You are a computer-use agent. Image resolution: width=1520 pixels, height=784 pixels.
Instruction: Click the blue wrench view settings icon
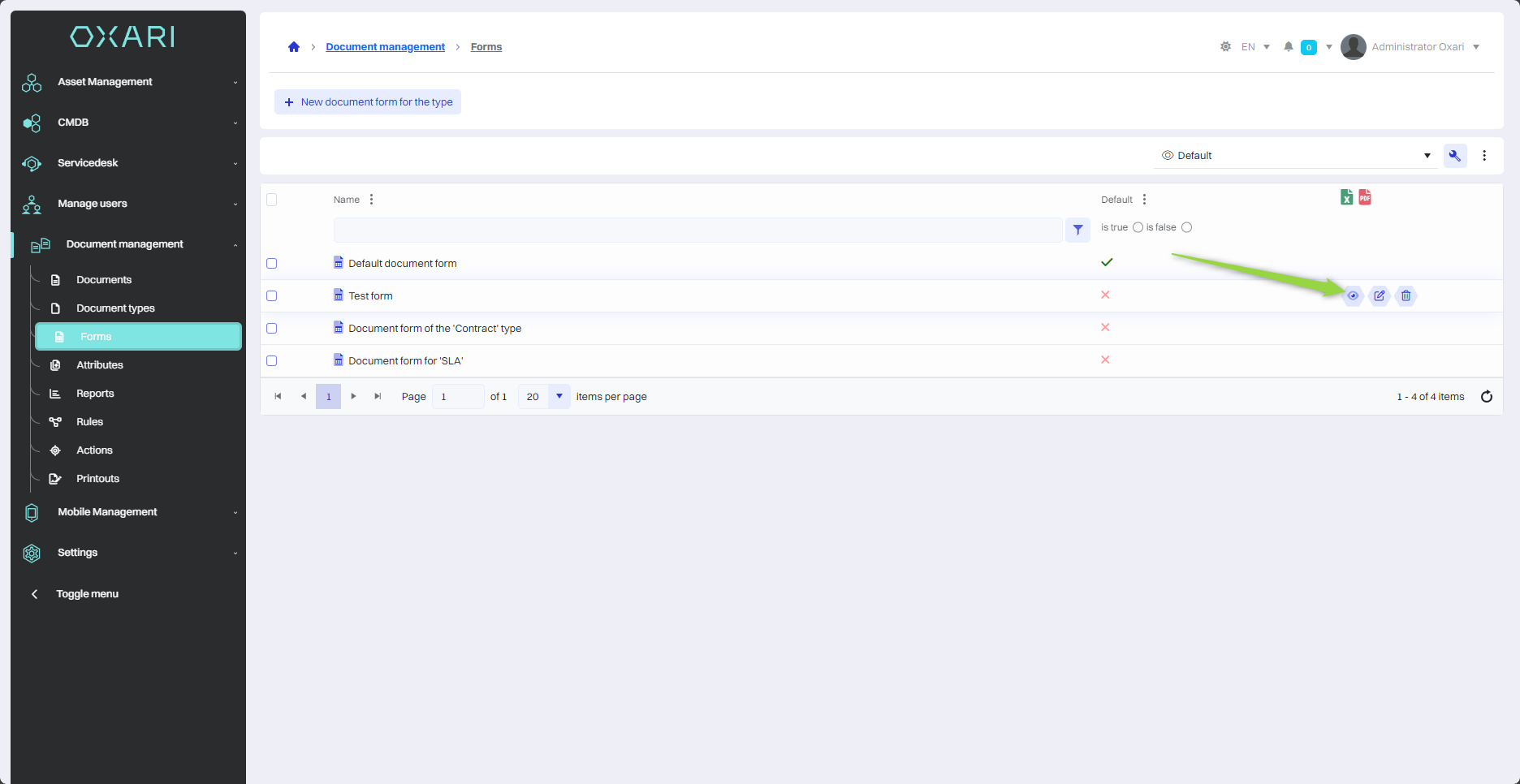[x=1455, y=156]
